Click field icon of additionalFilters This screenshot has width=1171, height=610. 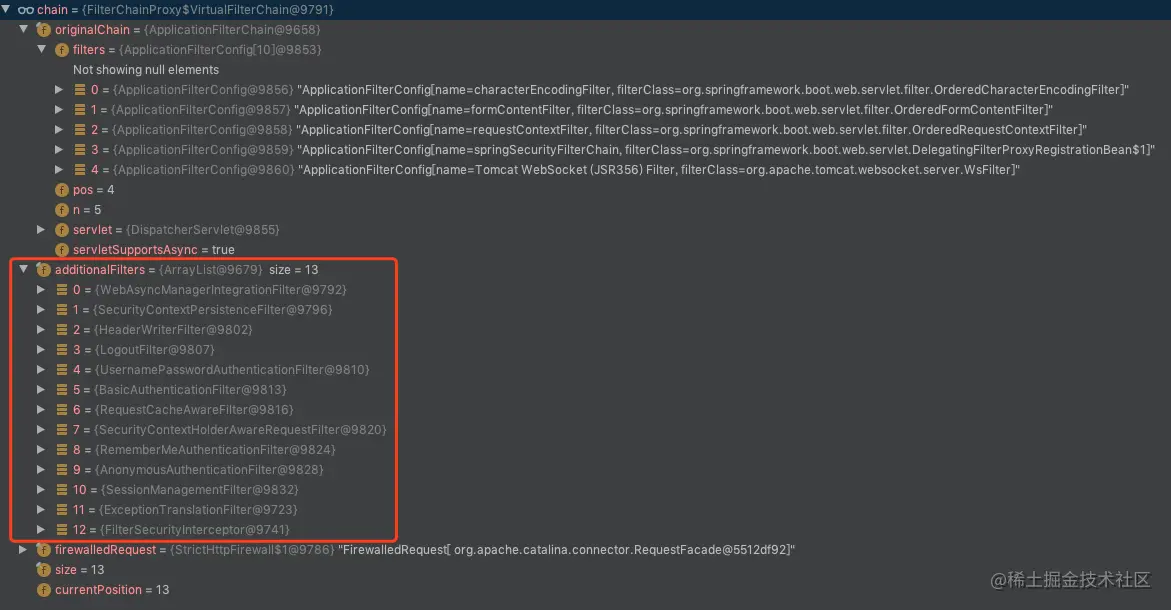[x=44, y=270]
